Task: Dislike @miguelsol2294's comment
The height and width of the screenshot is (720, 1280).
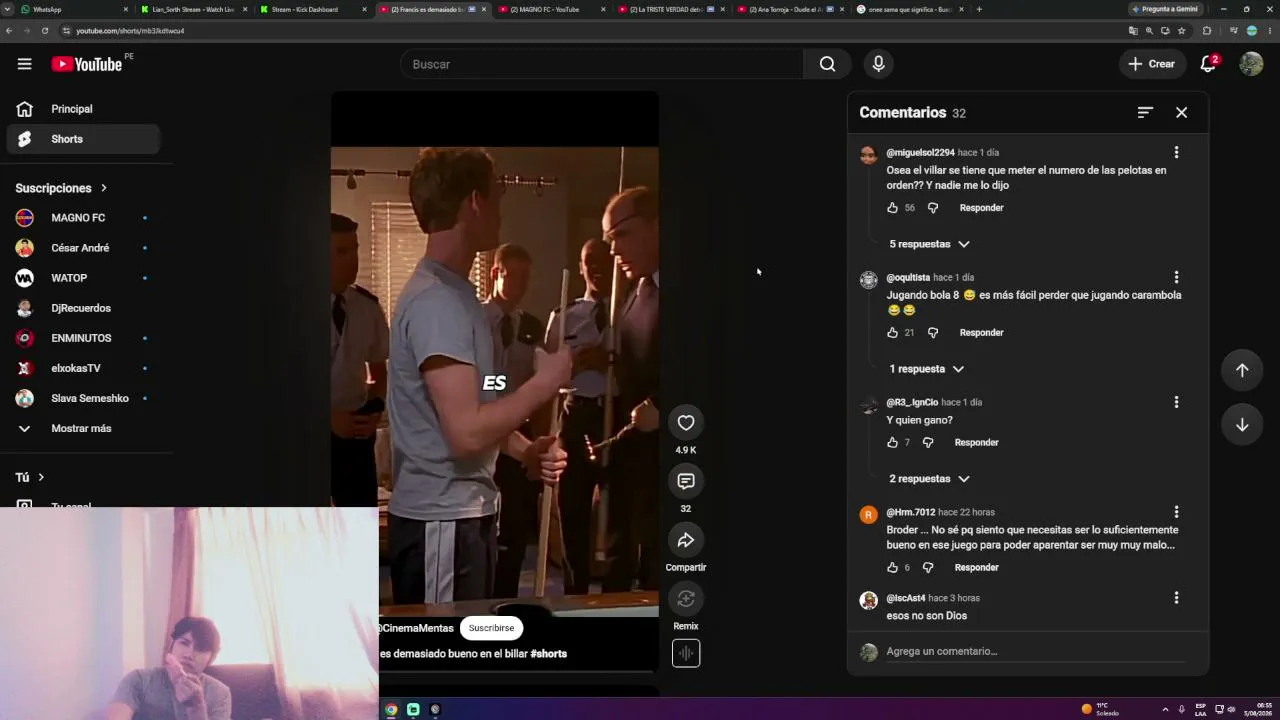Action: [x=932, y=208]
